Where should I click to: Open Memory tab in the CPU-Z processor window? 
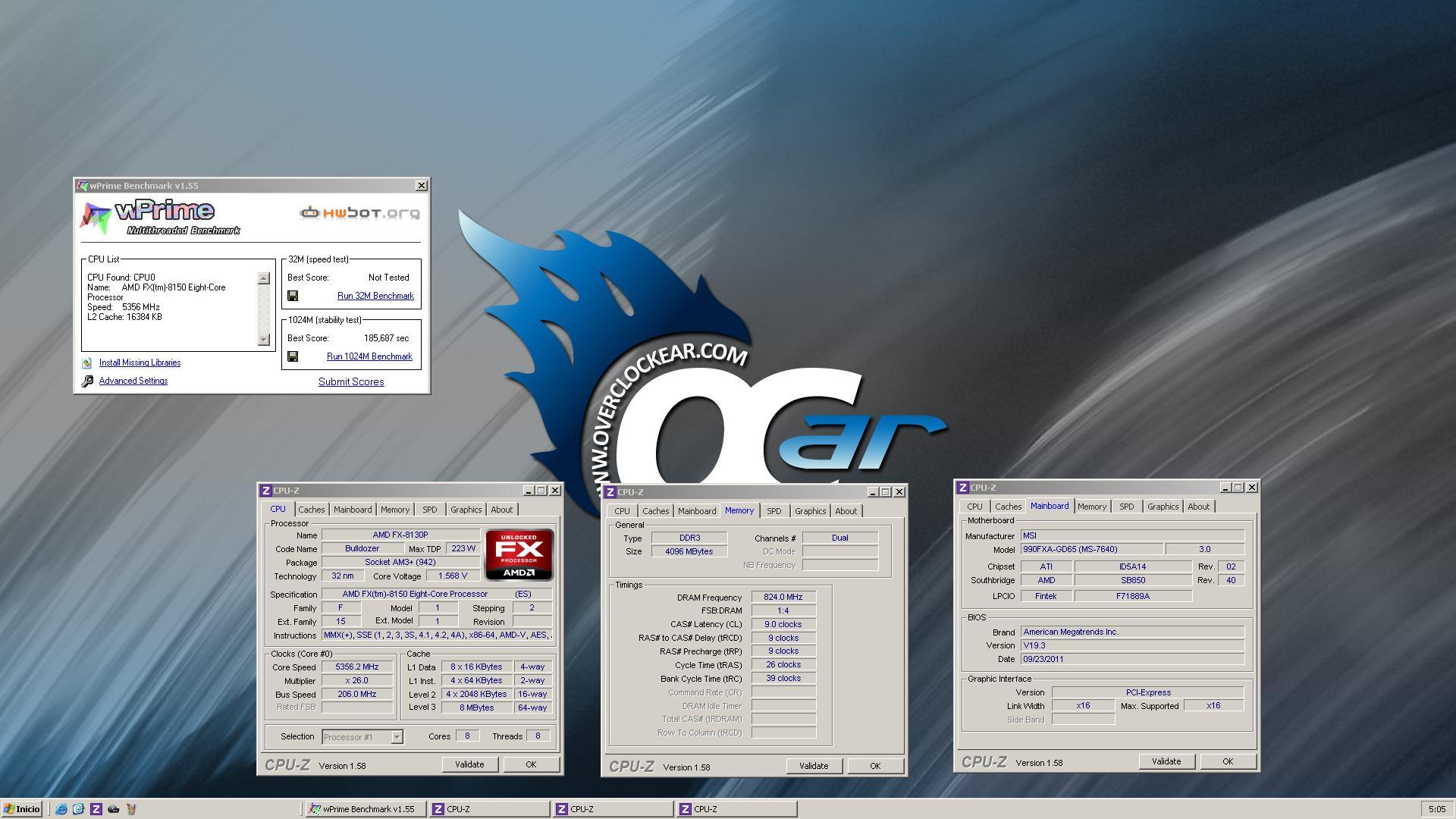[x=395, y=510]
